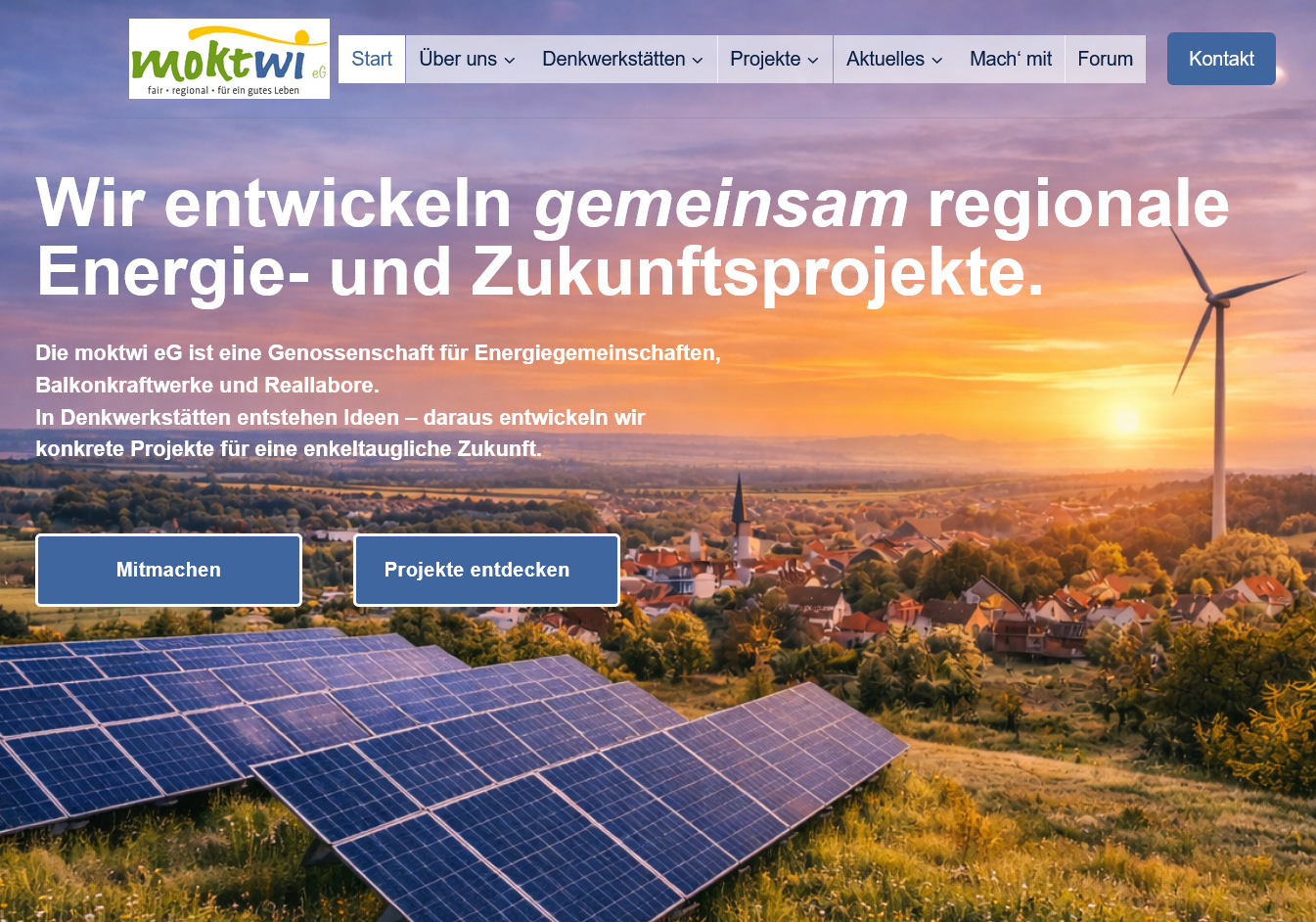Expand the chevron next to Projekte

pos(813,61)
